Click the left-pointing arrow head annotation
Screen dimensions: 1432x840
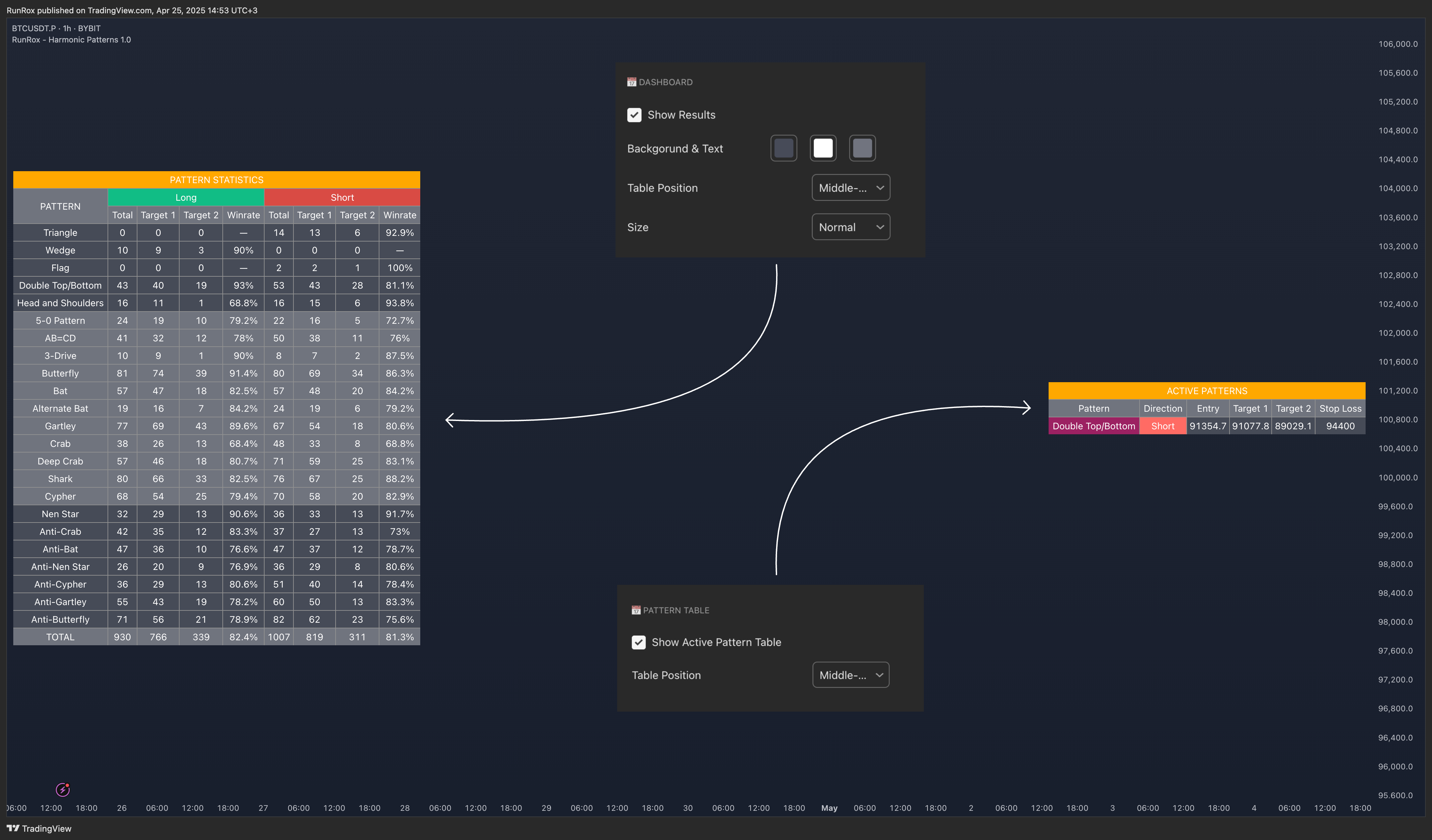pos(449,420)
